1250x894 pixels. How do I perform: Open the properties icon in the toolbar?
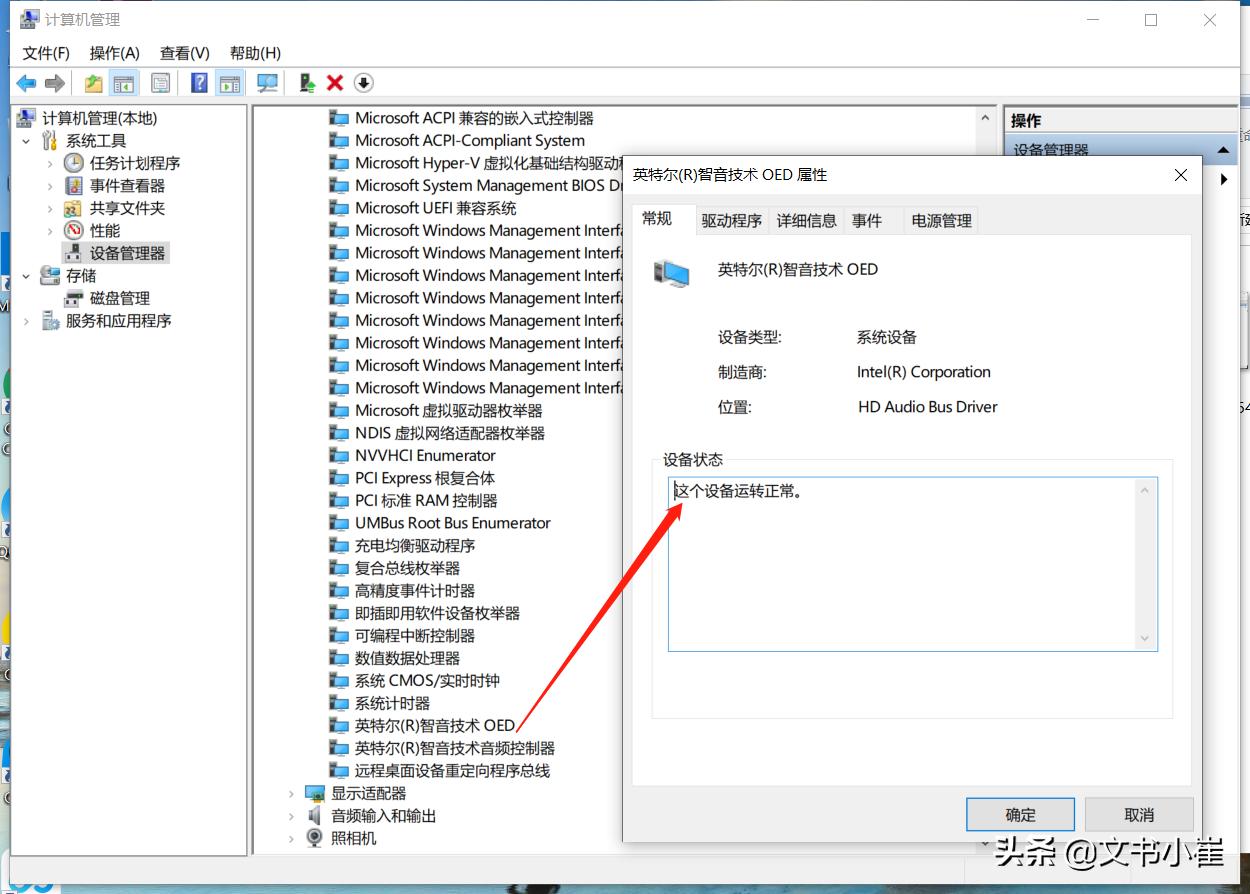click(161, 83)
